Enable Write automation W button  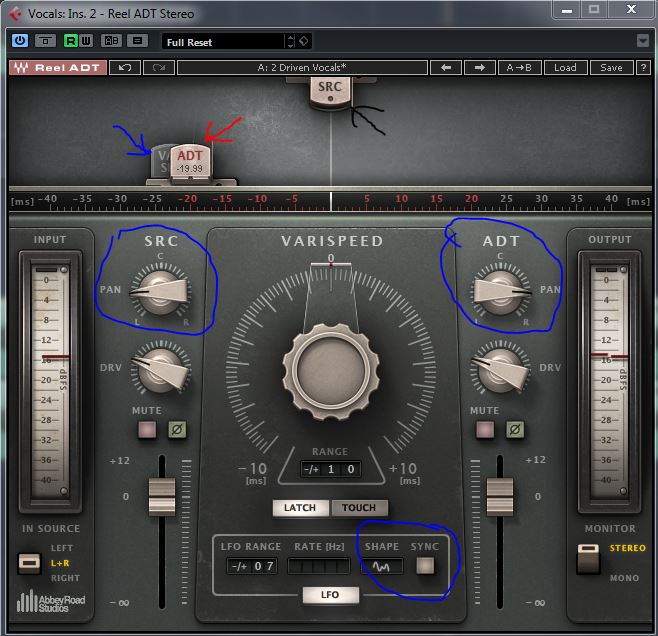click(x=86, y=41)
